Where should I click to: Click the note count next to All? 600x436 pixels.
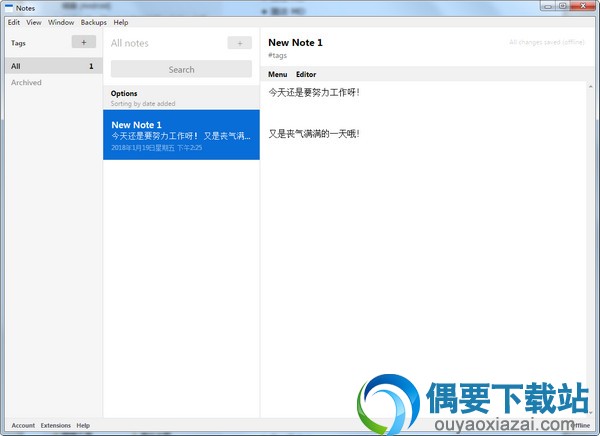click(91, 66)
